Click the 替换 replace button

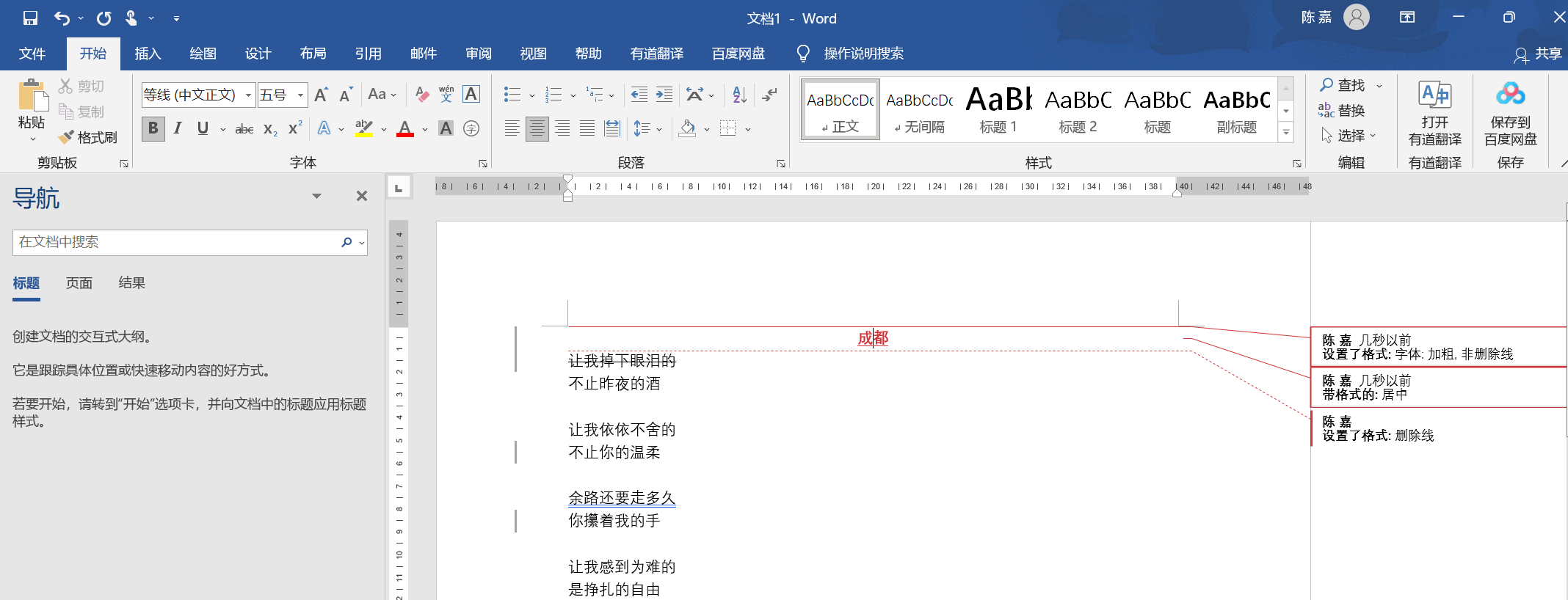(x=1342, y=110)
